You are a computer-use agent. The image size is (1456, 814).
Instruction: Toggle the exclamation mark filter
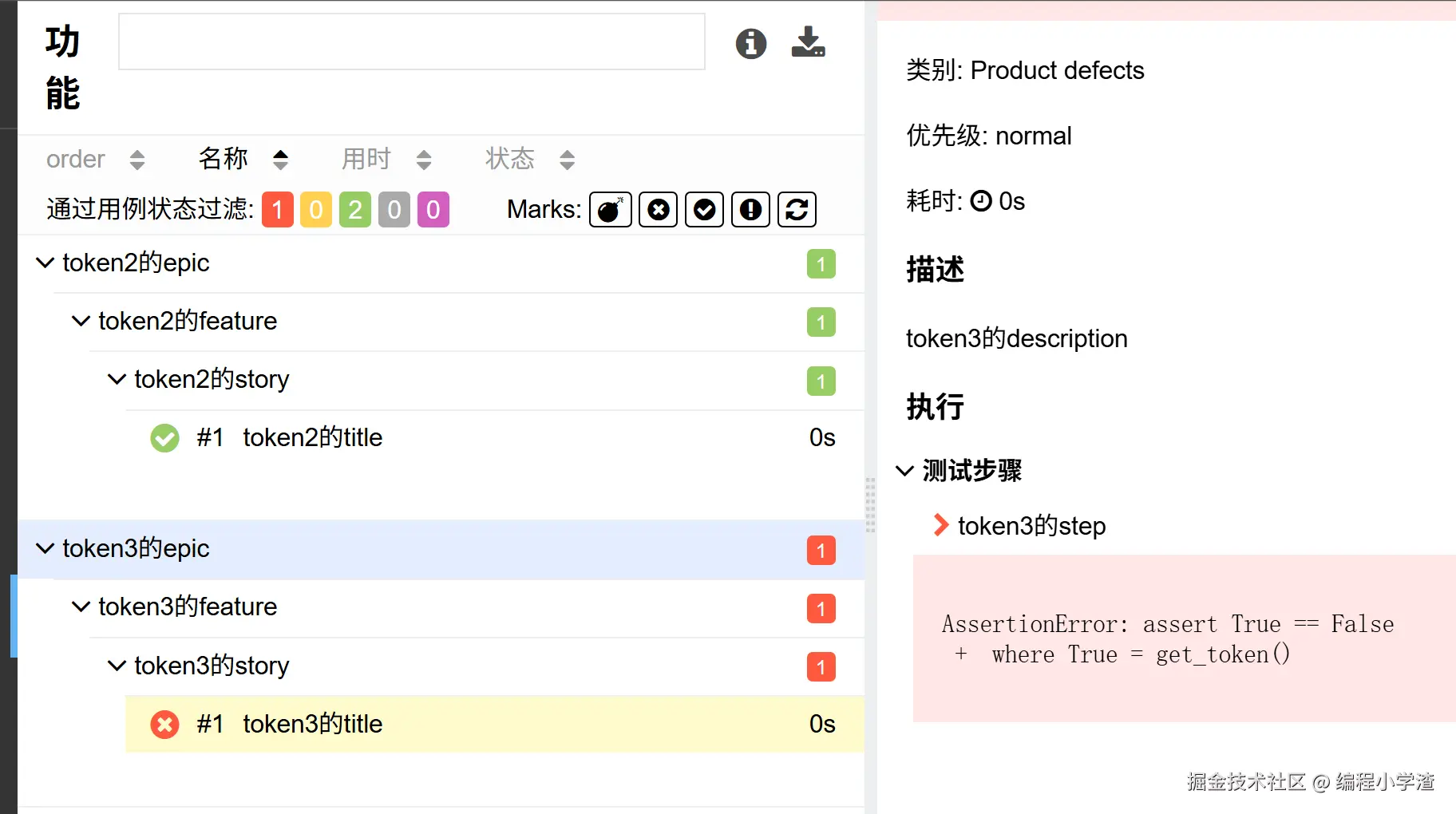point(750,210)
